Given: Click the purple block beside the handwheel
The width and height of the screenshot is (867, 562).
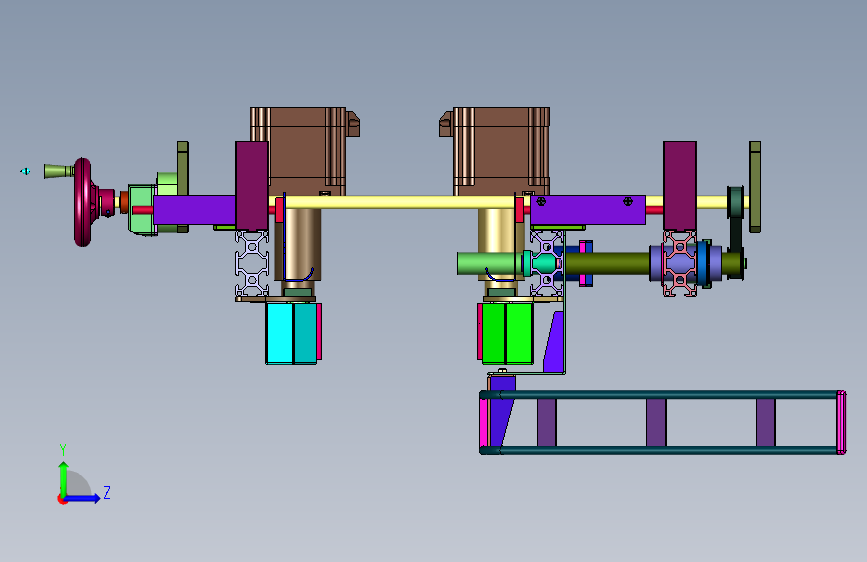Looking at the screenshot, I should pos(195,210).
